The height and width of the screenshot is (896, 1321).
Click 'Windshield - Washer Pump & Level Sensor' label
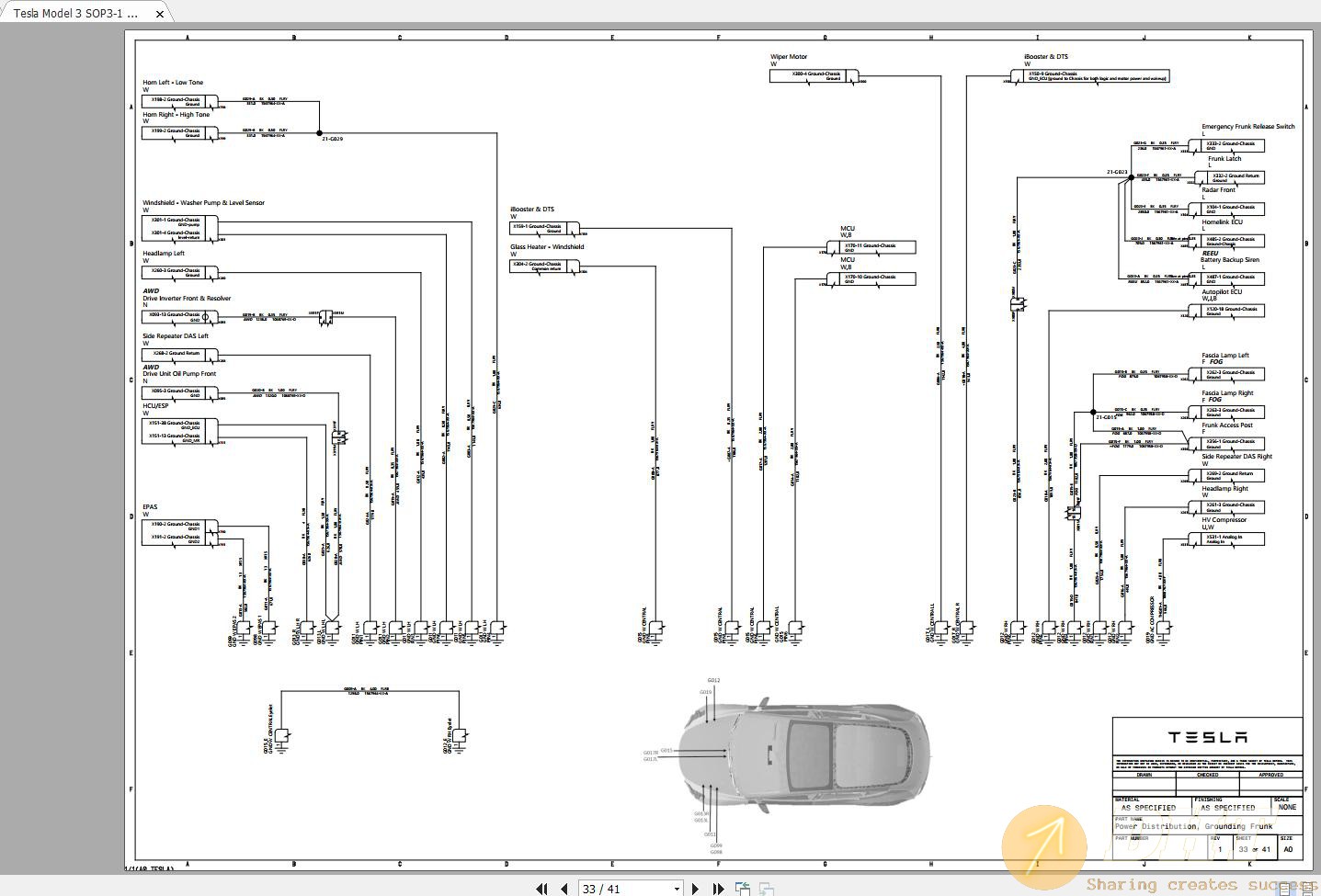pyautogui.click(x=203, y=202)
